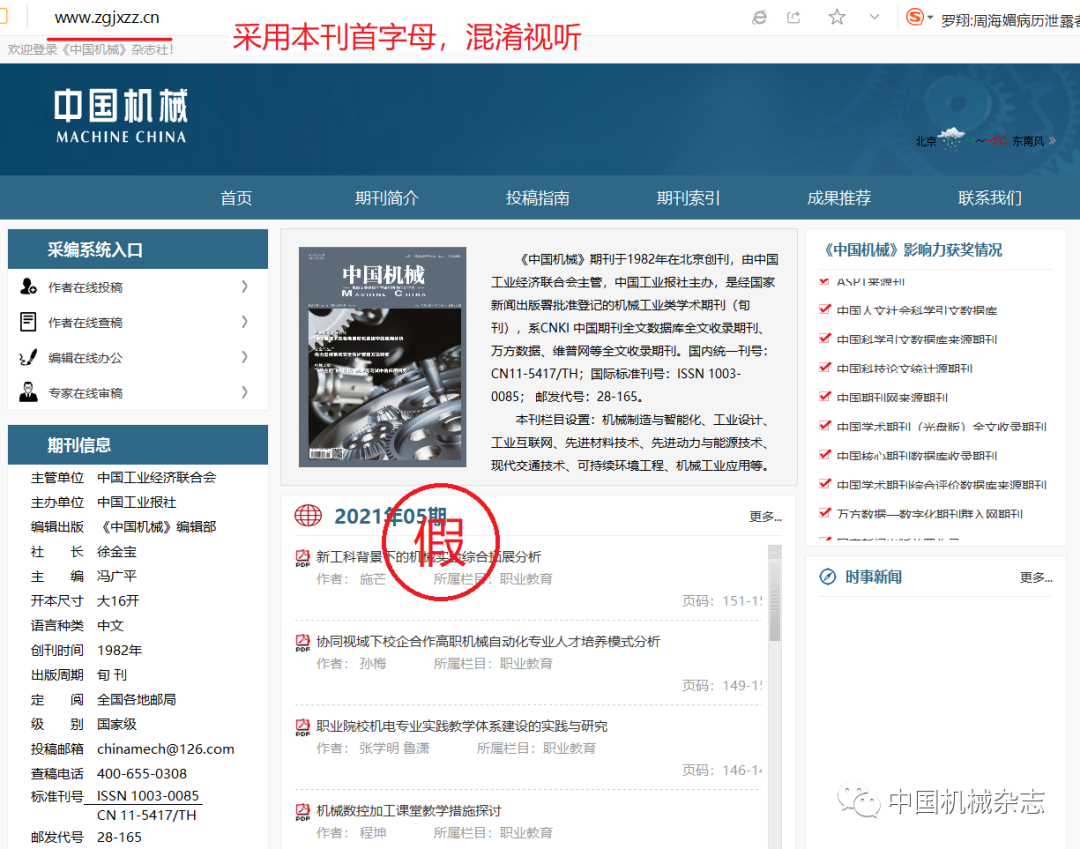Click the expert avatar icon beside 专家在线审稿
The width and height of the screenshot is (1080, 849).
(28, 392)
